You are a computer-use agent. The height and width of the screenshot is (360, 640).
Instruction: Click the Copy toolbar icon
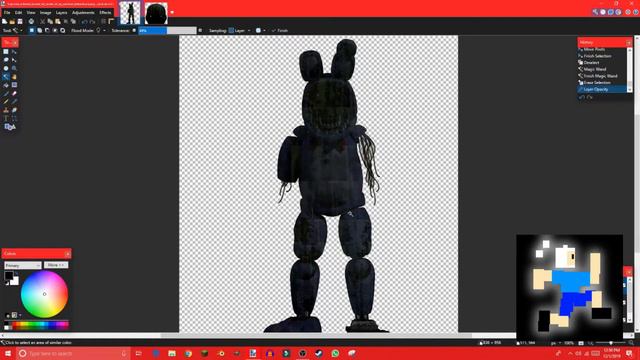[50, 22]
